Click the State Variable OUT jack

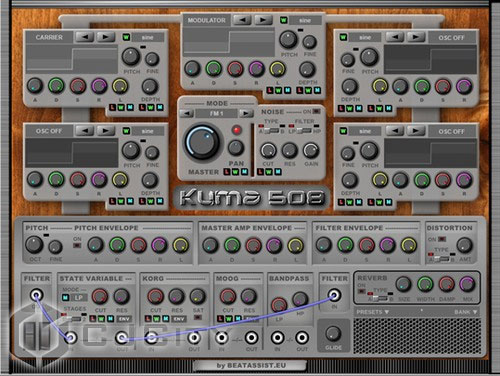coord(122,338)
